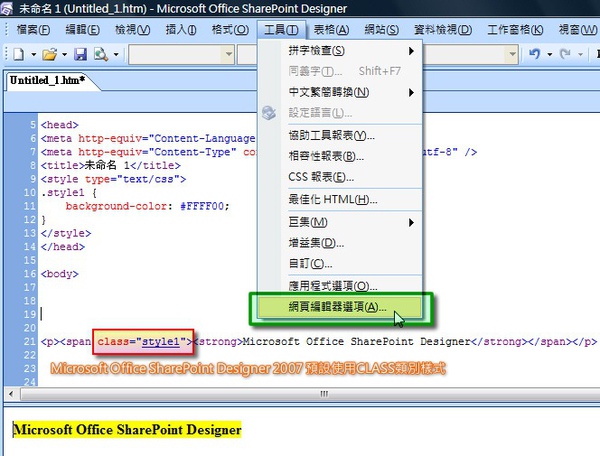Click the SharePoint Designer title bar app icon
This screenshot has height=456, width=600.
pyautogui.click(x=7, y=8)
